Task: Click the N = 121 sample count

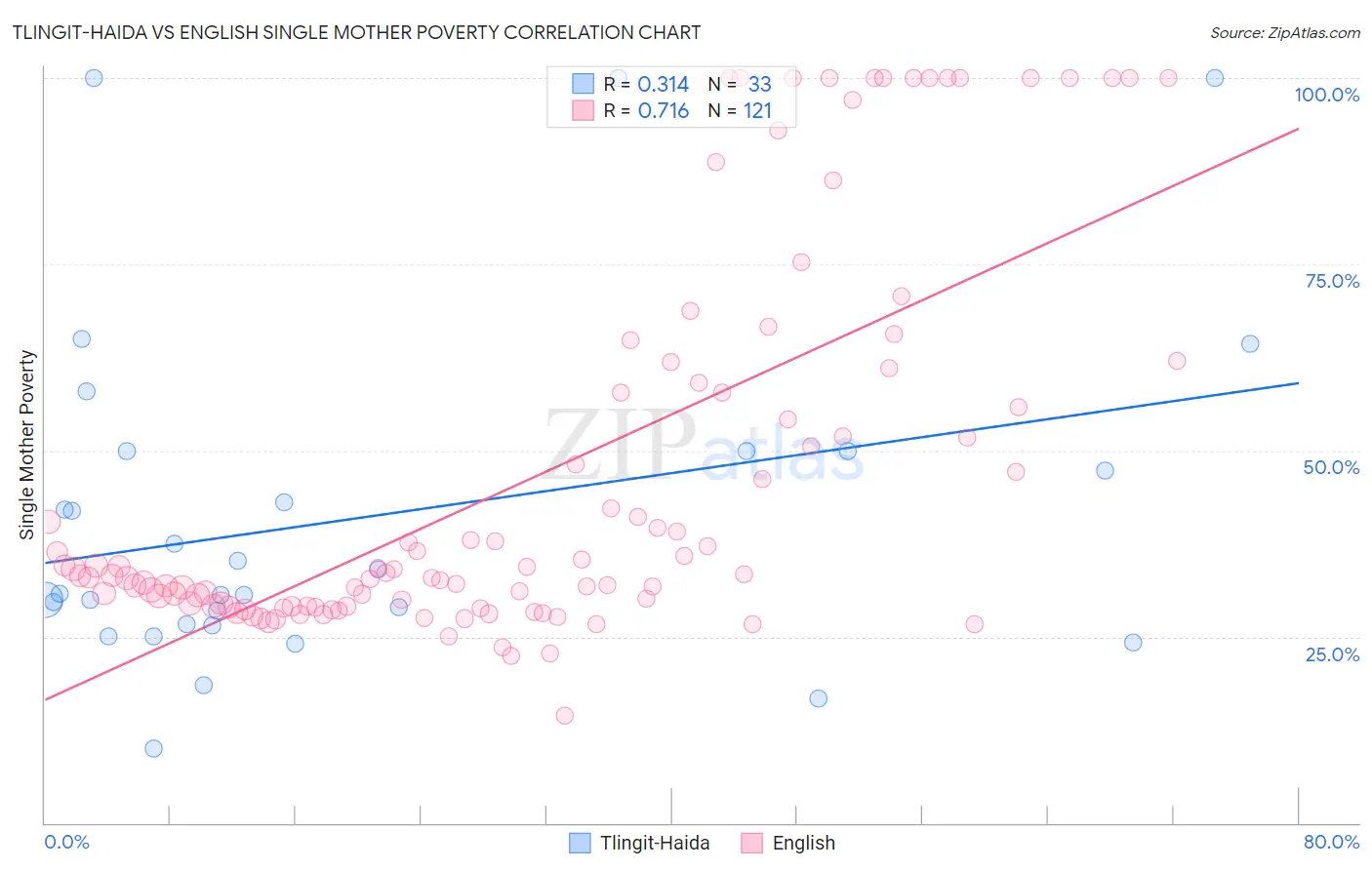Action: [x=740, y=110]
